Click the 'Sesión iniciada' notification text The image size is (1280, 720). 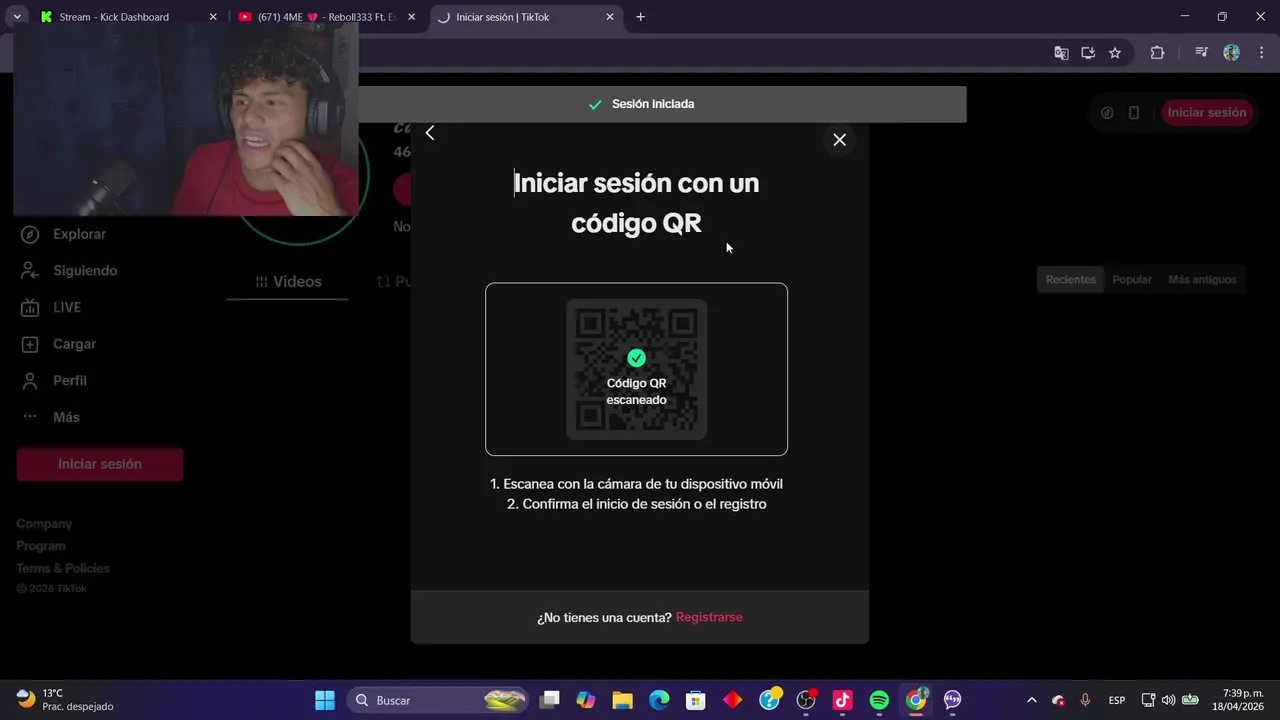tap(653, 104)
